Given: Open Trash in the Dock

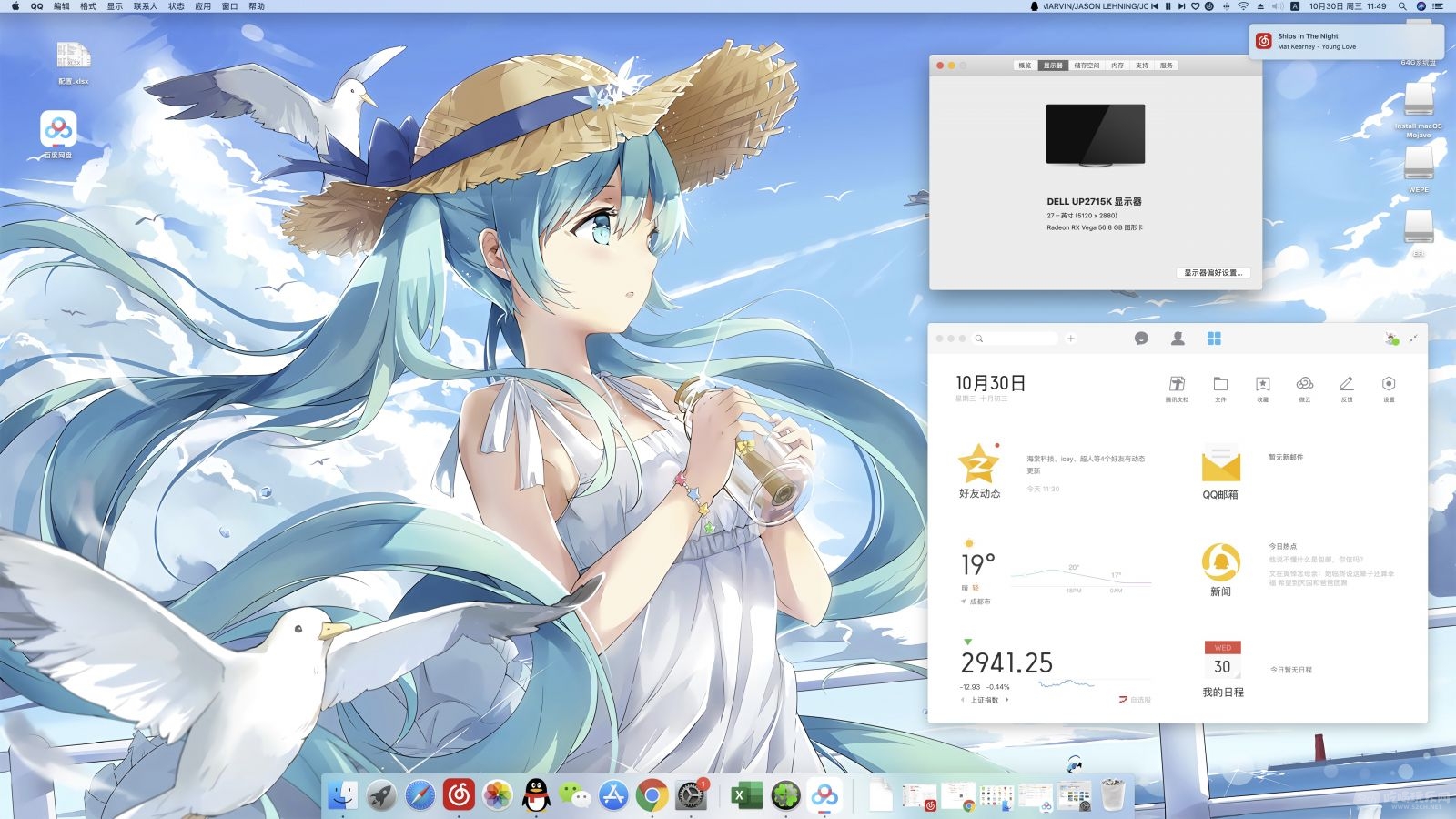Looking at the screenshot, I should [1113, 795].
